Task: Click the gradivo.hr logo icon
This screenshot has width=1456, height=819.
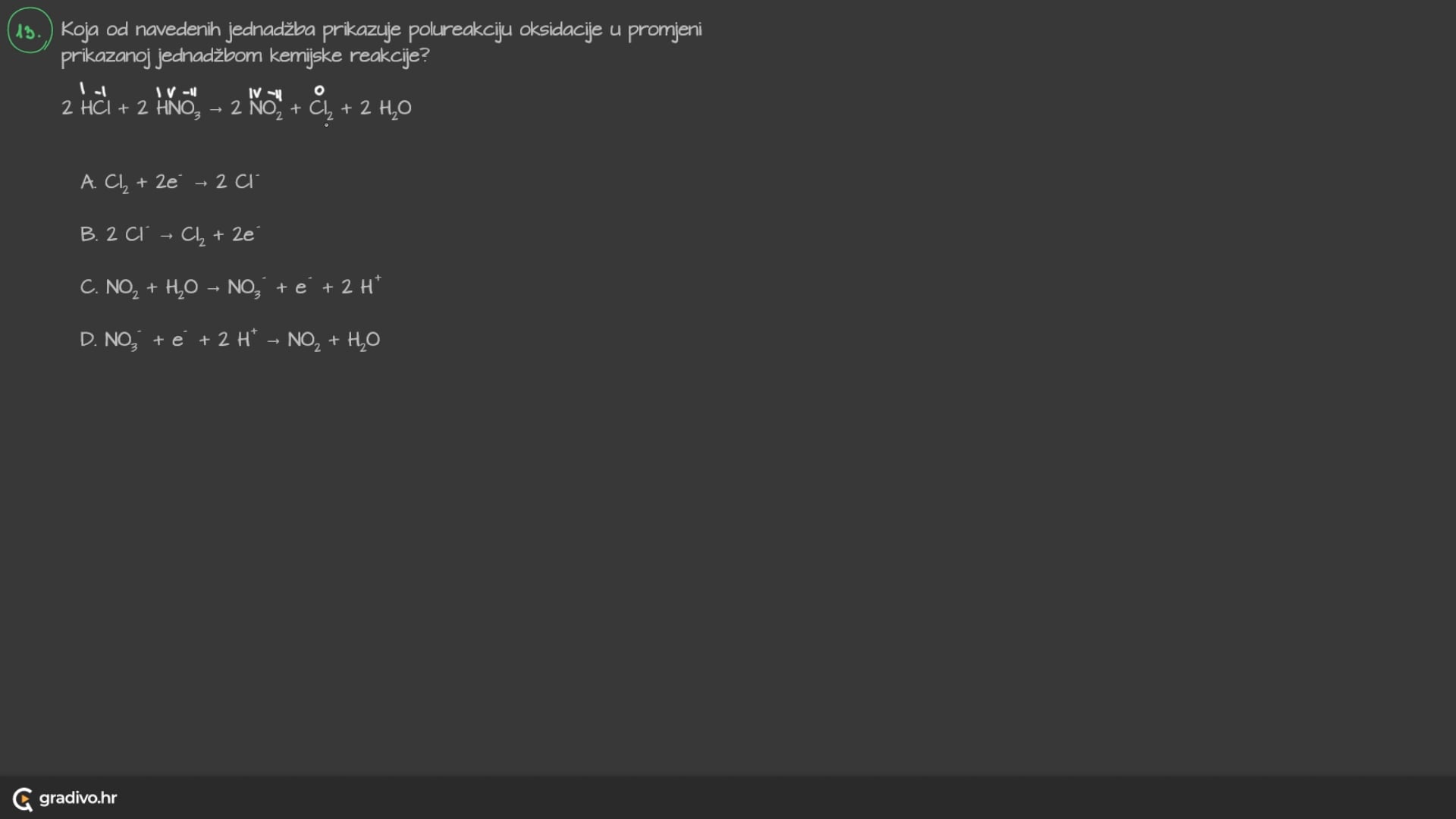Action: (23, 799)
